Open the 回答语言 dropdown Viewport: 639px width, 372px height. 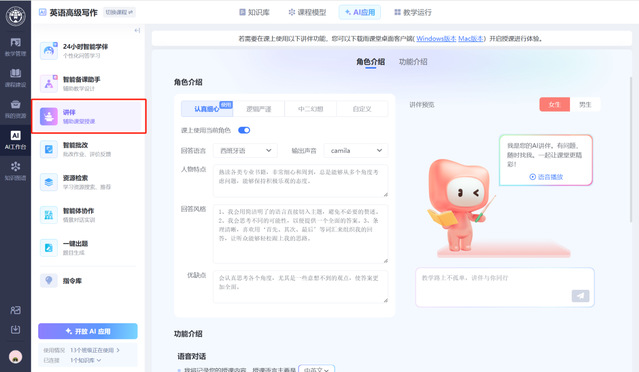pos(246,150)
